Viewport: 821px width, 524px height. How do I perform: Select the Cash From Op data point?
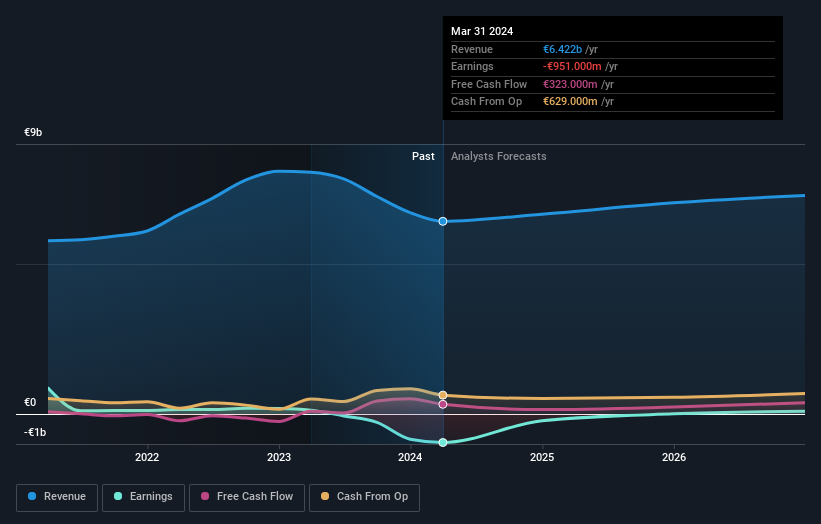click(x=443, y=395)
